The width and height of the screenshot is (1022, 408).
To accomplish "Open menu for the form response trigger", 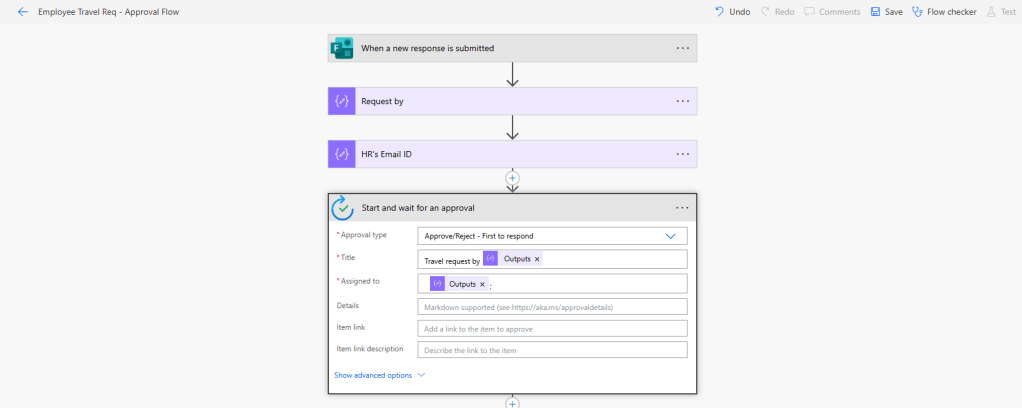I will click(x=682, y=48).
